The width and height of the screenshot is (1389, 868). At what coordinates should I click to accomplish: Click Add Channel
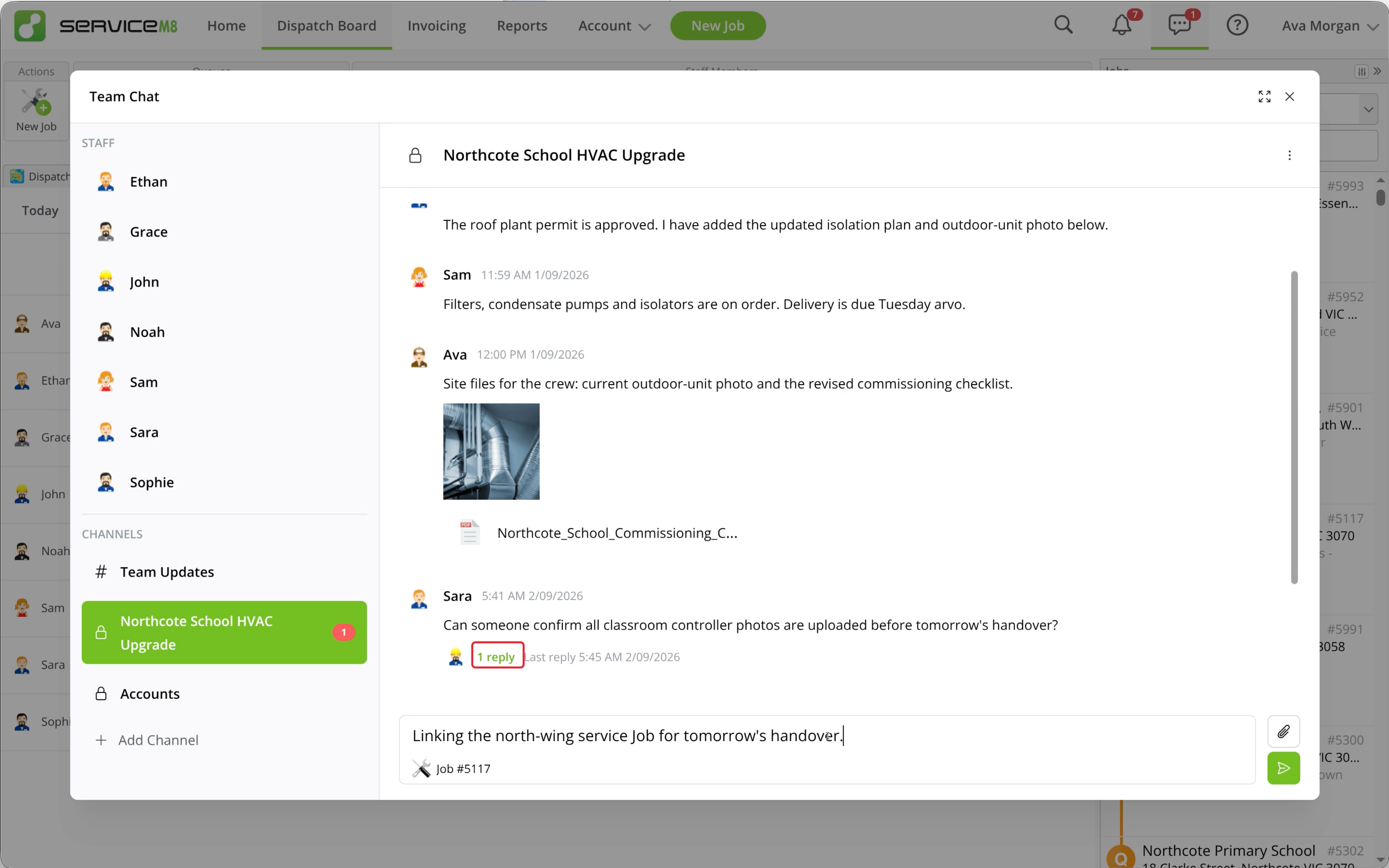click(147, 741)
